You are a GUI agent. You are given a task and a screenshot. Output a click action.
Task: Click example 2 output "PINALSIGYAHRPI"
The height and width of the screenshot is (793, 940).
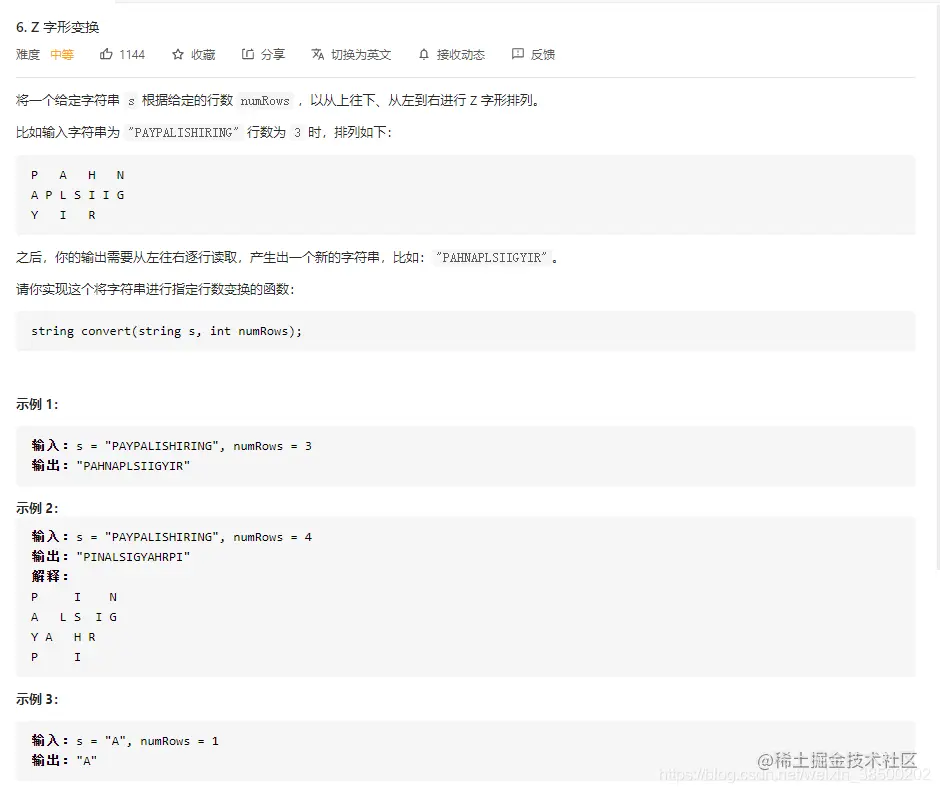tap(133, 557)
